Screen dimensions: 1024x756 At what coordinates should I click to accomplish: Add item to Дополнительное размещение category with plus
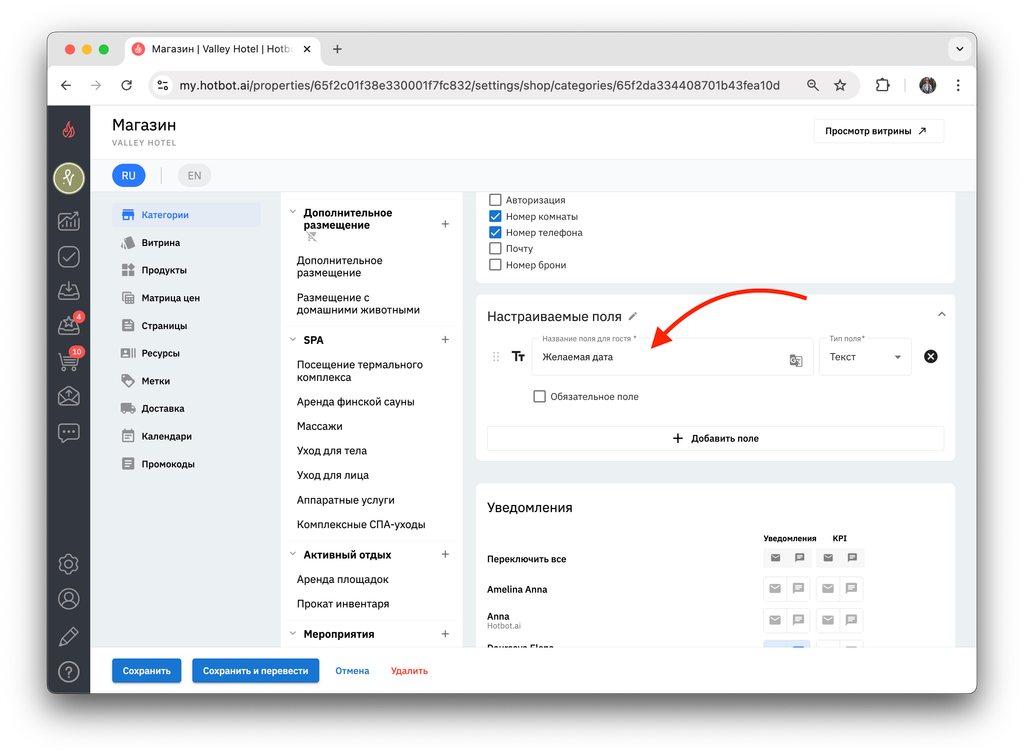[x=445, y=224]
